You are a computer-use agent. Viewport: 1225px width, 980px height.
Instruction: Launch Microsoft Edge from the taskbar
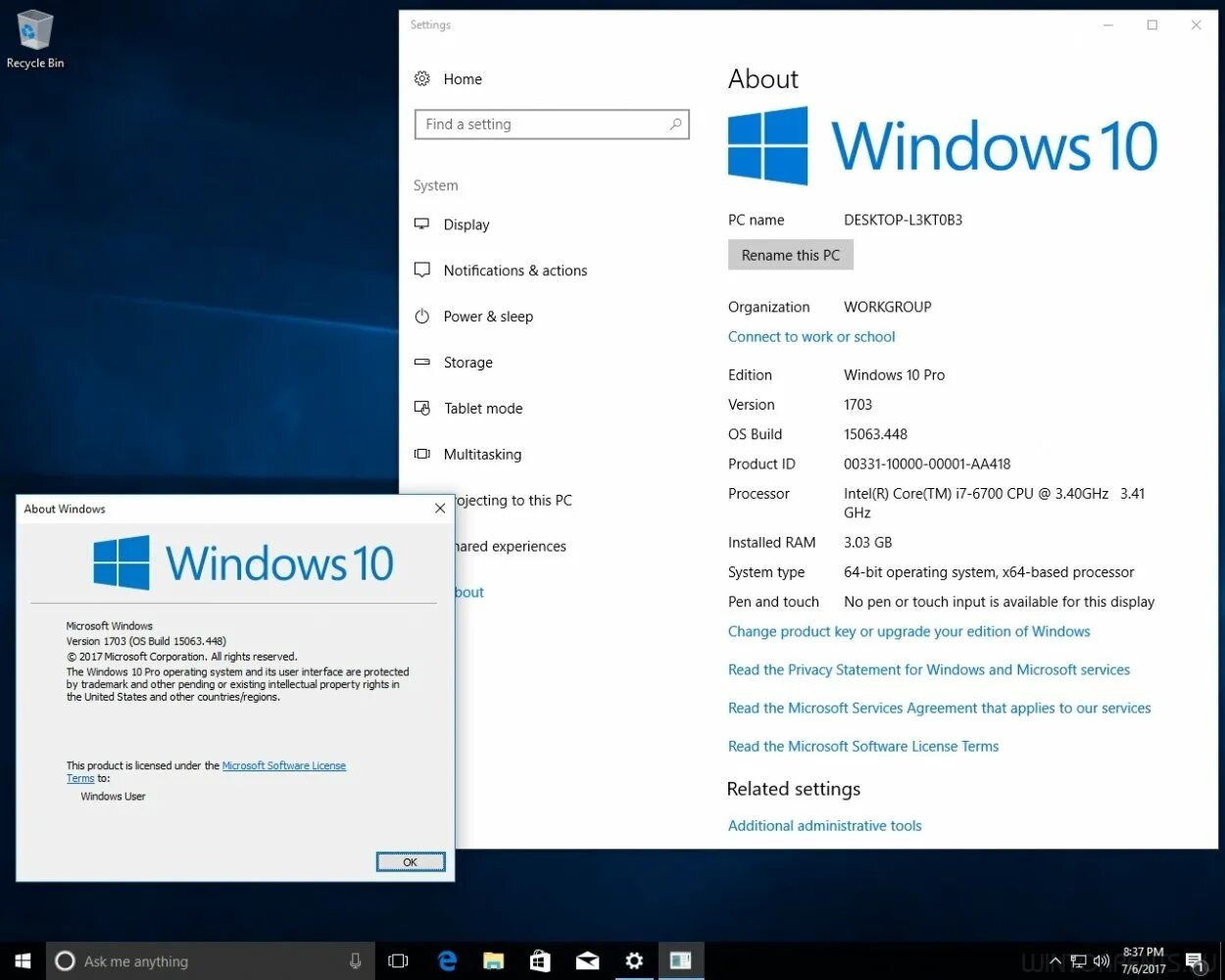click(x=447, y=961)
